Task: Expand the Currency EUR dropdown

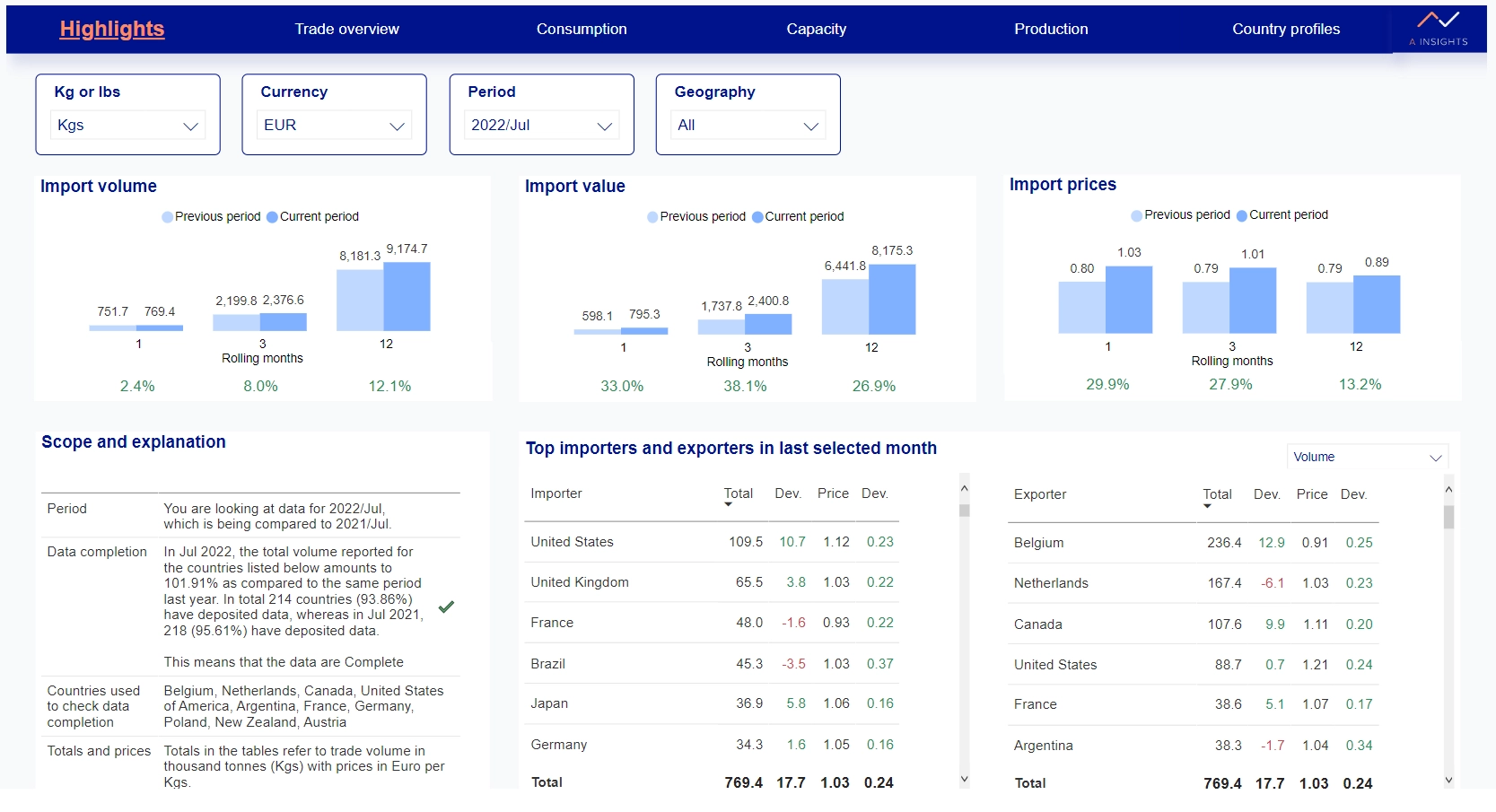Action: [x=334, y=125]
